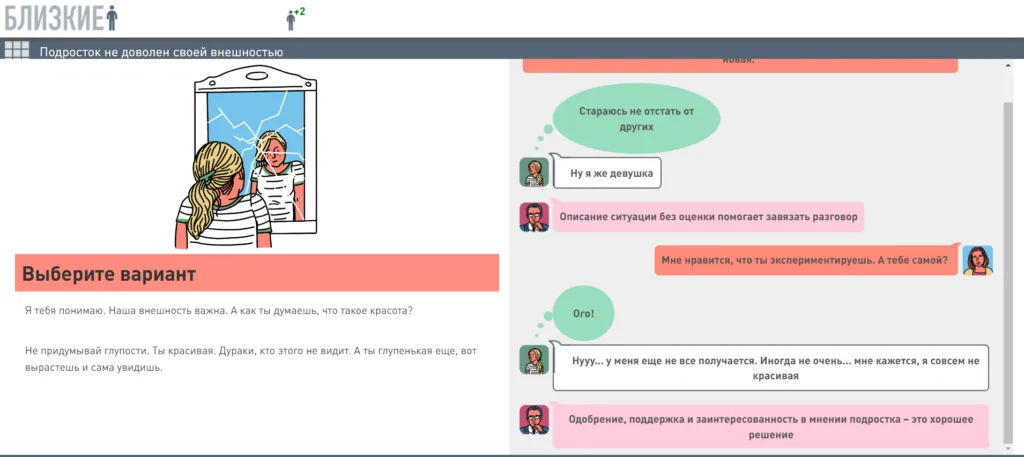
Task: Click the БЛИЗКИЕ logo
Action: coord(60,17)
